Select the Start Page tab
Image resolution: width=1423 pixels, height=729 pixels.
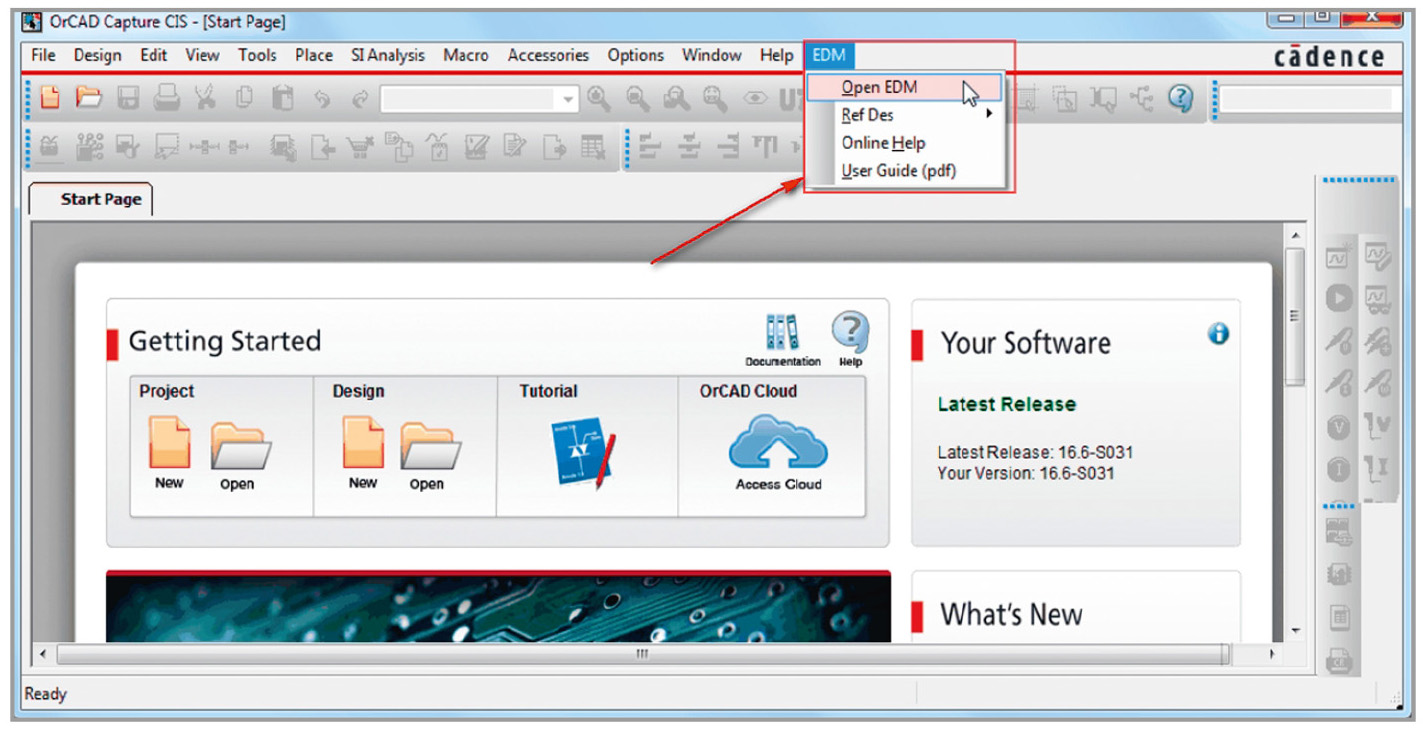[x=93, y=198]
